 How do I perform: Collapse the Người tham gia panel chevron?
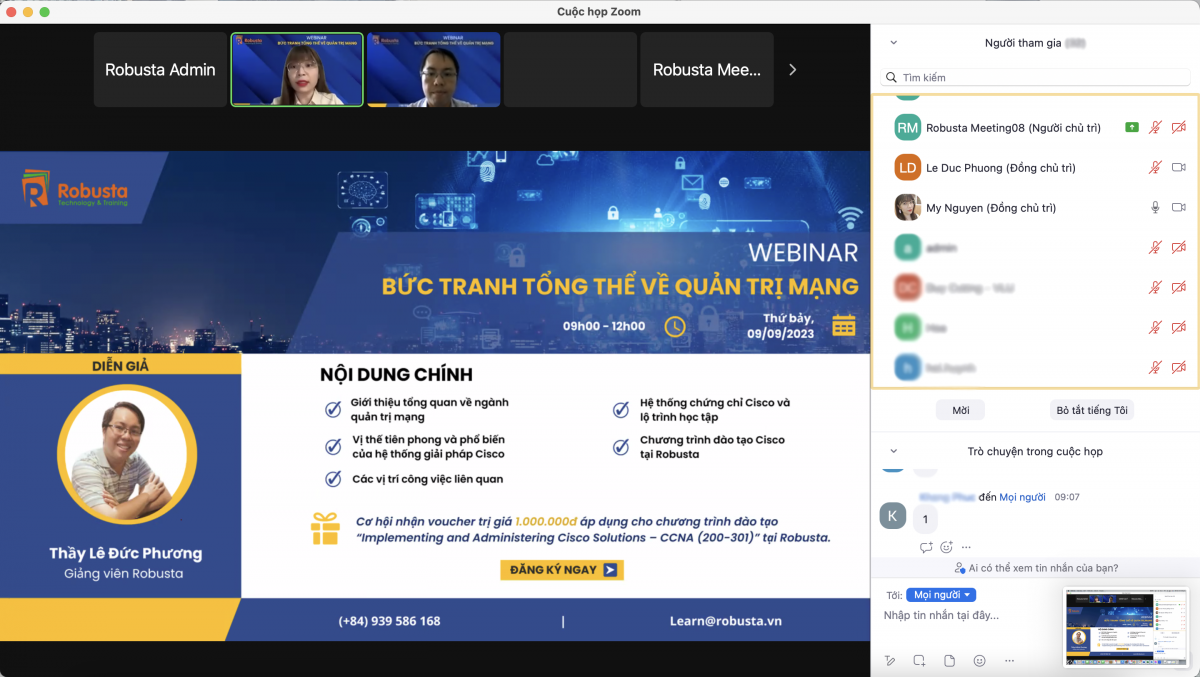pos(893,43)
